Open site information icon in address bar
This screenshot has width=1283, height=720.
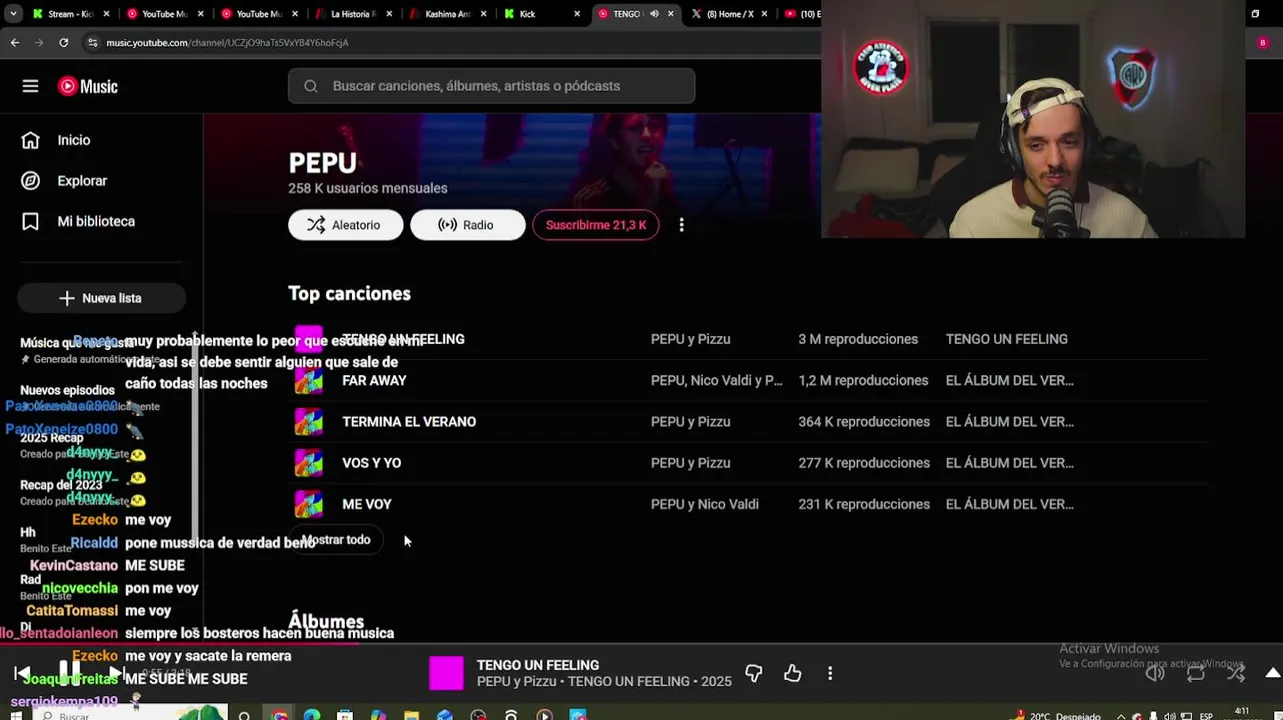(x=92, y=43)
